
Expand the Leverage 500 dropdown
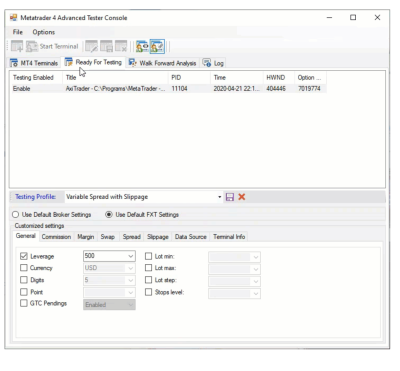(131, 256)
